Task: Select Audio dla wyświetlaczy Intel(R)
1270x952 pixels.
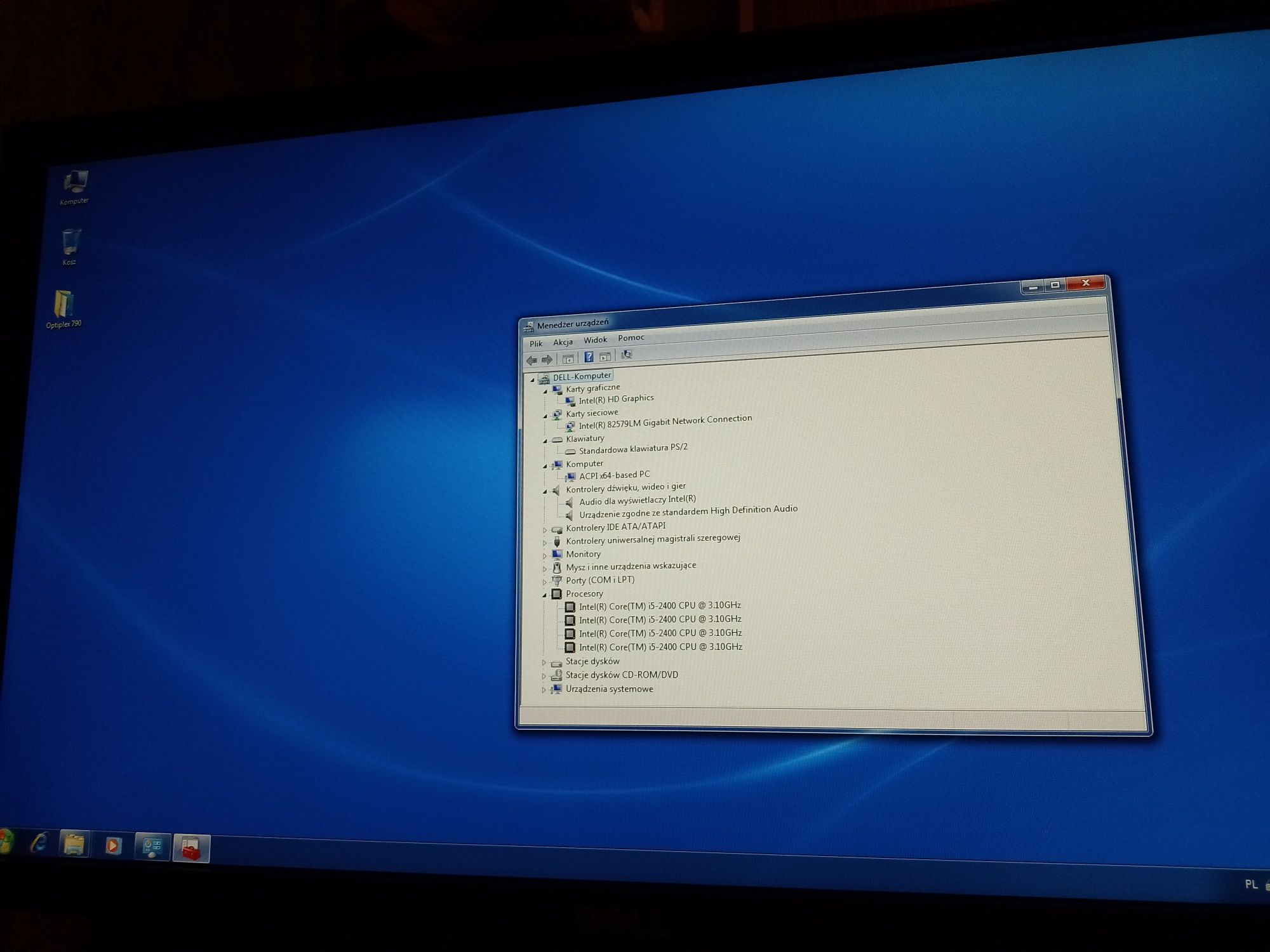Action: coord(638,500)
